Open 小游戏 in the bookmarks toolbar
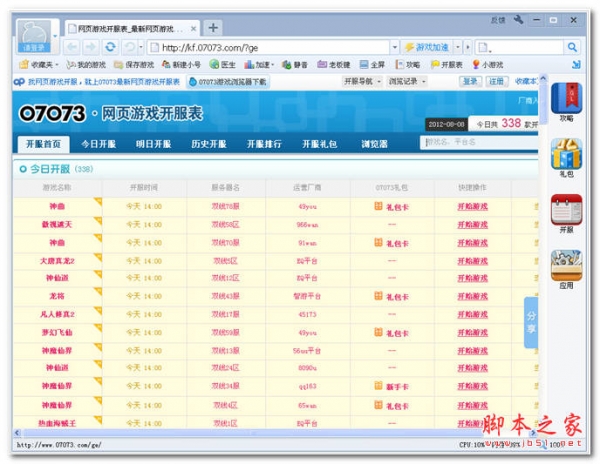Viewport: 600px width, 464px height. (488, 65)
